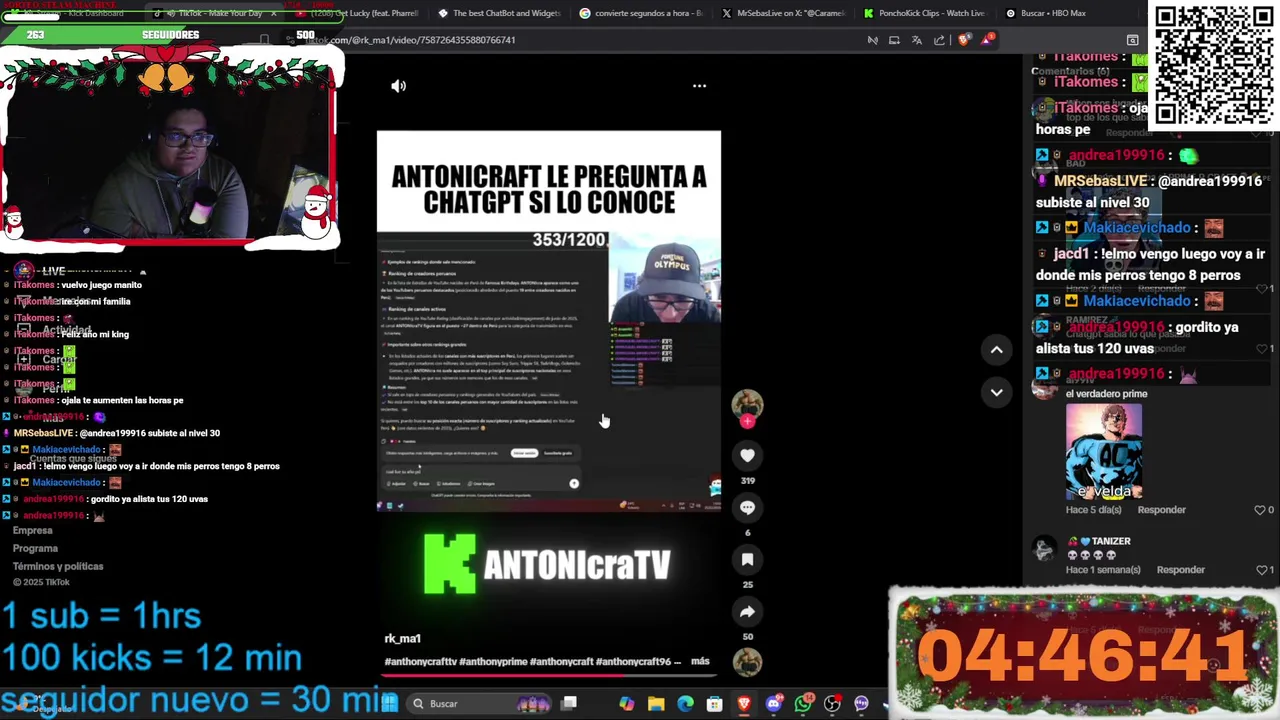Go to the next video with the down arrow
1280x720 pixels.
point(996,392)
